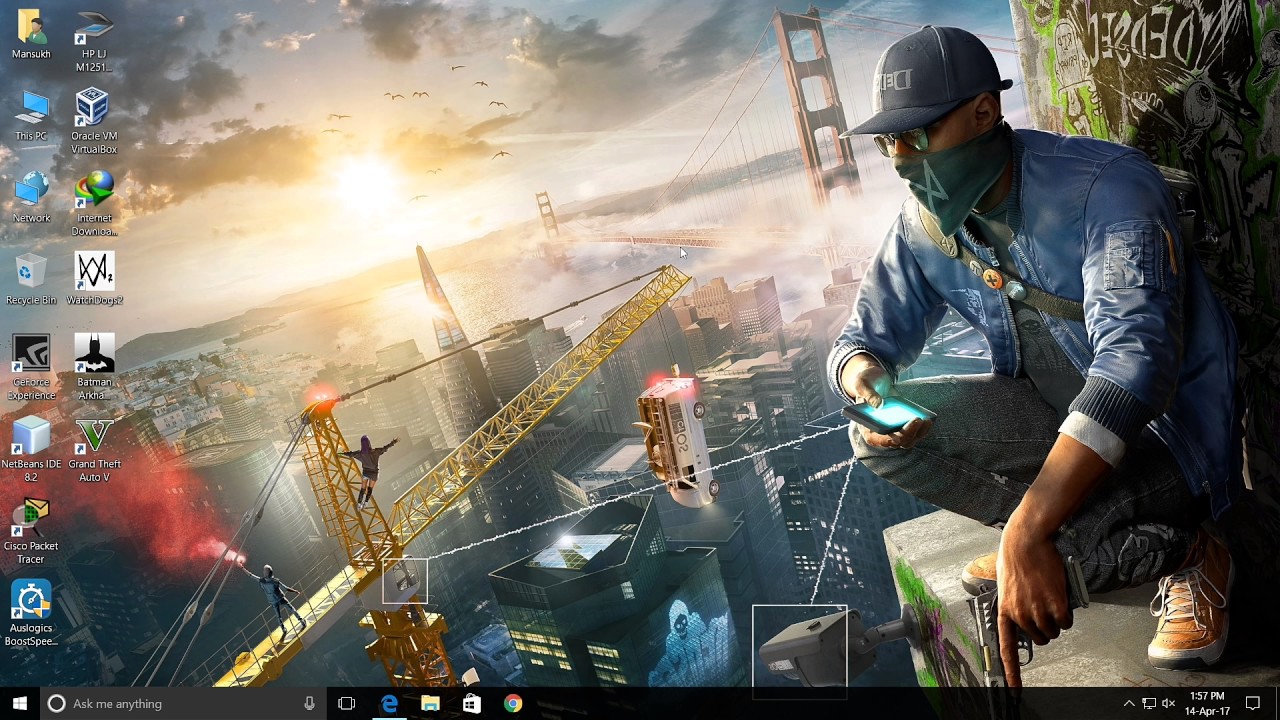Select NetBeans IDE 8.2 shortcut

31,450
